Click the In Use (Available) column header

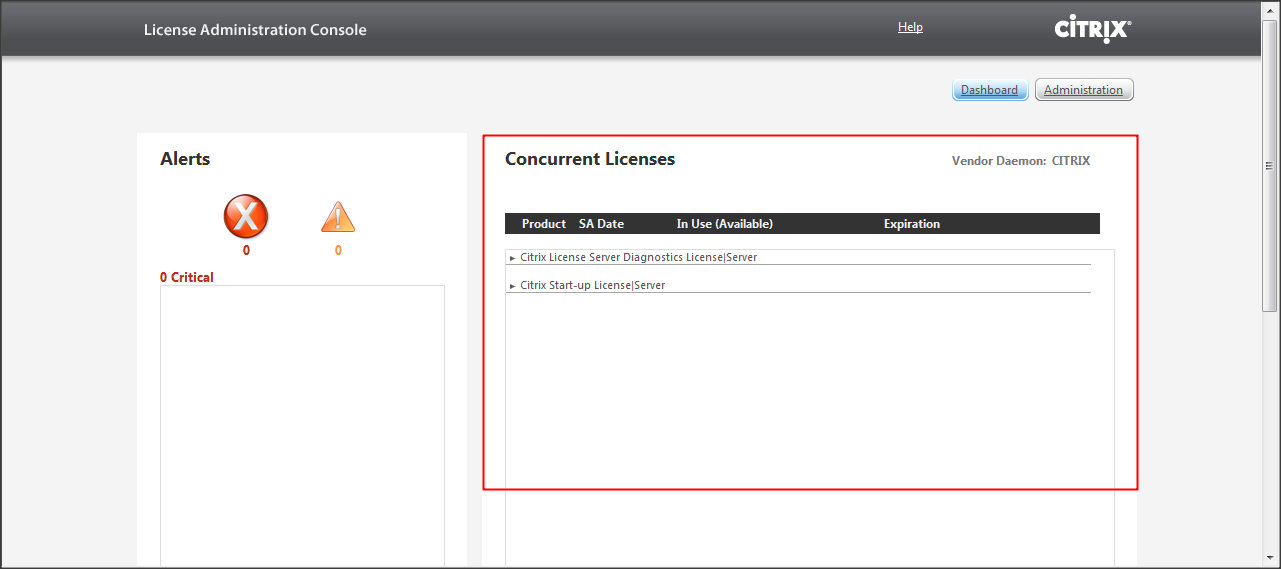724,224
